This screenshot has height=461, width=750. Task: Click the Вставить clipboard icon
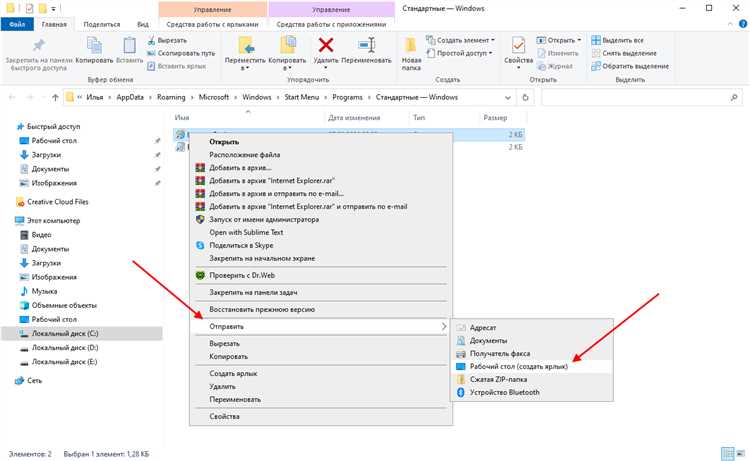130,46
